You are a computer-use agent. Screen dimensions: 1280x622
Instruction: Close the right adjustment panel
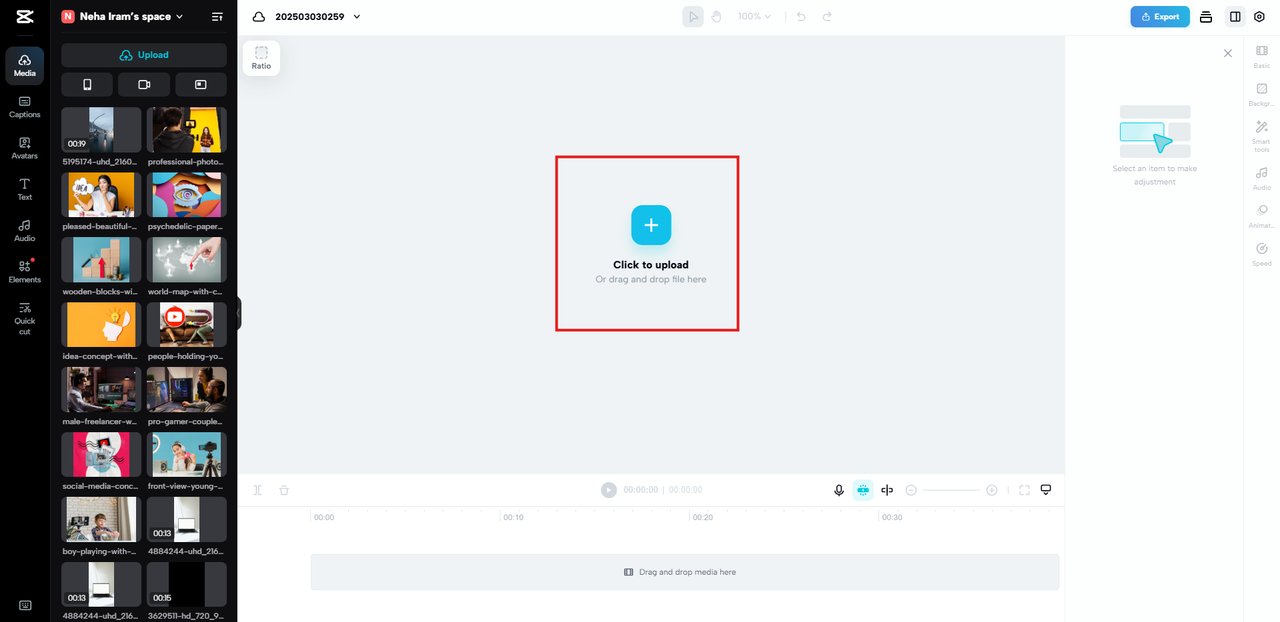point(1228,53)
